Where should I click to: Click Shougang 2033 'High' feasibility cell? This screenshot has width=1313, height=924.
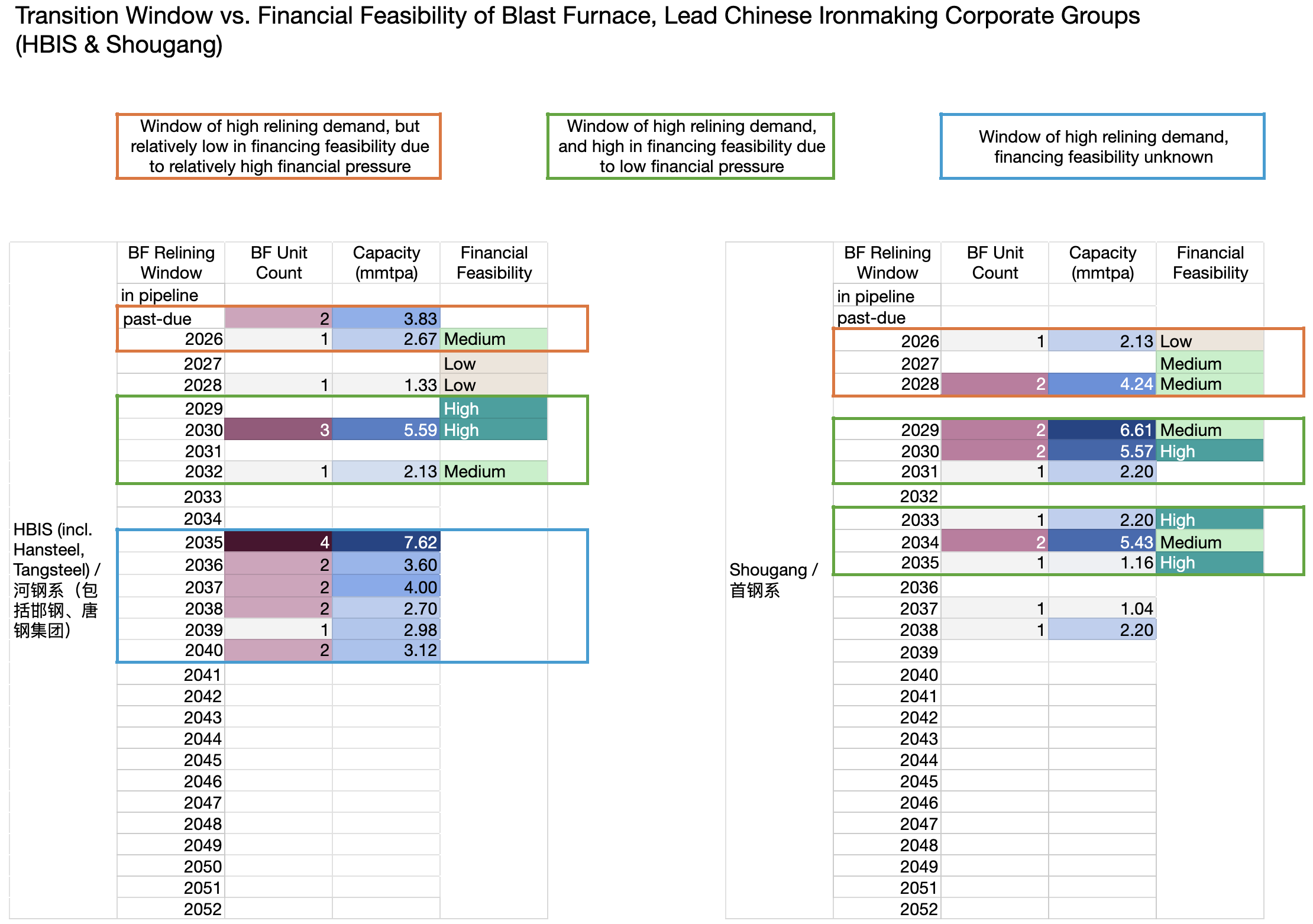click(1210, 519)
